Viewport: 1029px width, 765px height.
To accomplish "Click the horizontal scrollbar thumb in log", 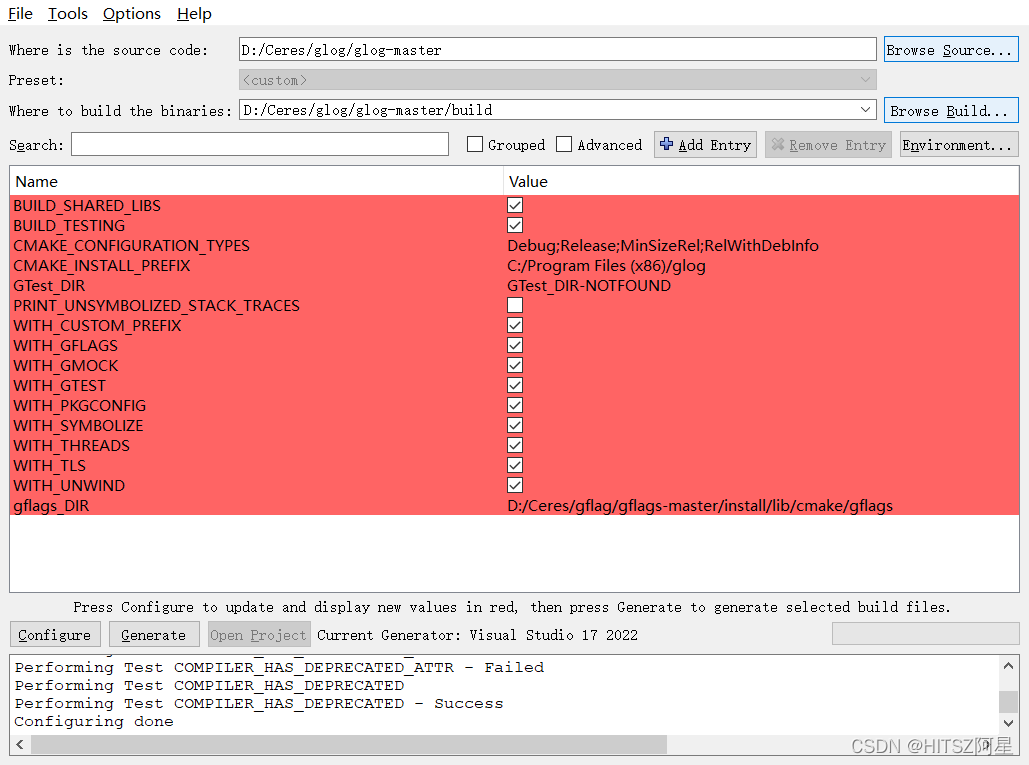I will [x=348, y=744].
